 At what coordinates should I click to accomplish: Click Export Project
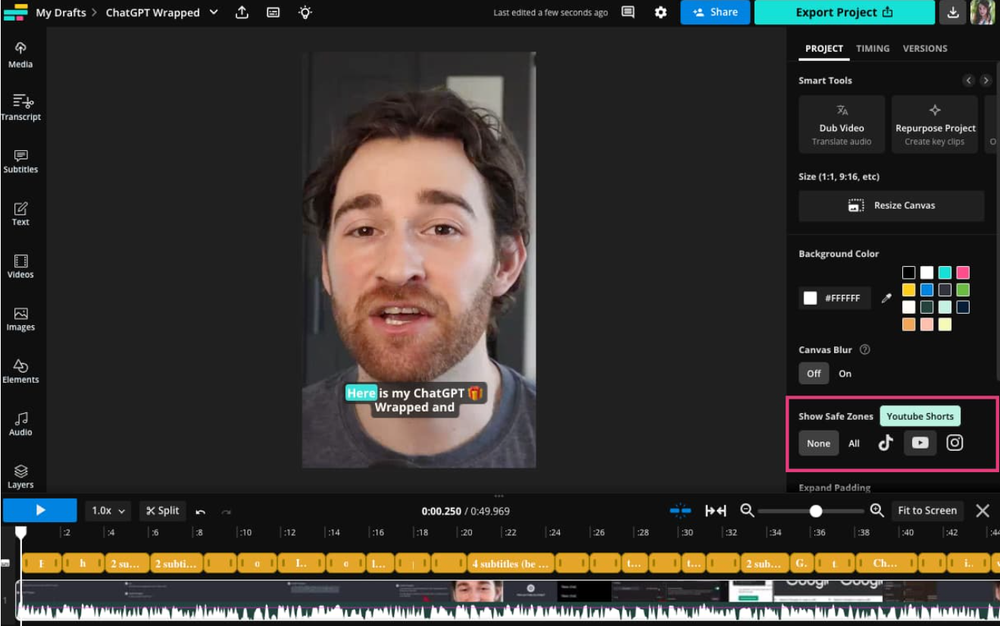[845, 13]
